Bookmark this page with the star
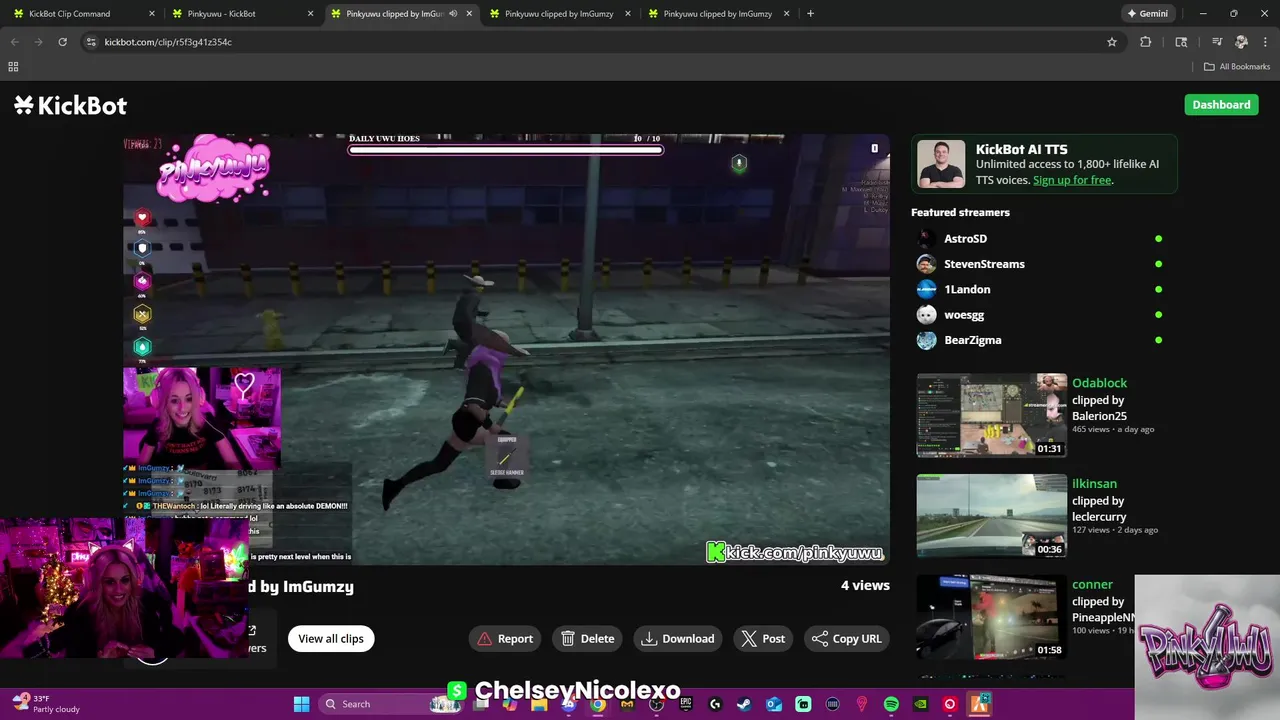 1111,42
